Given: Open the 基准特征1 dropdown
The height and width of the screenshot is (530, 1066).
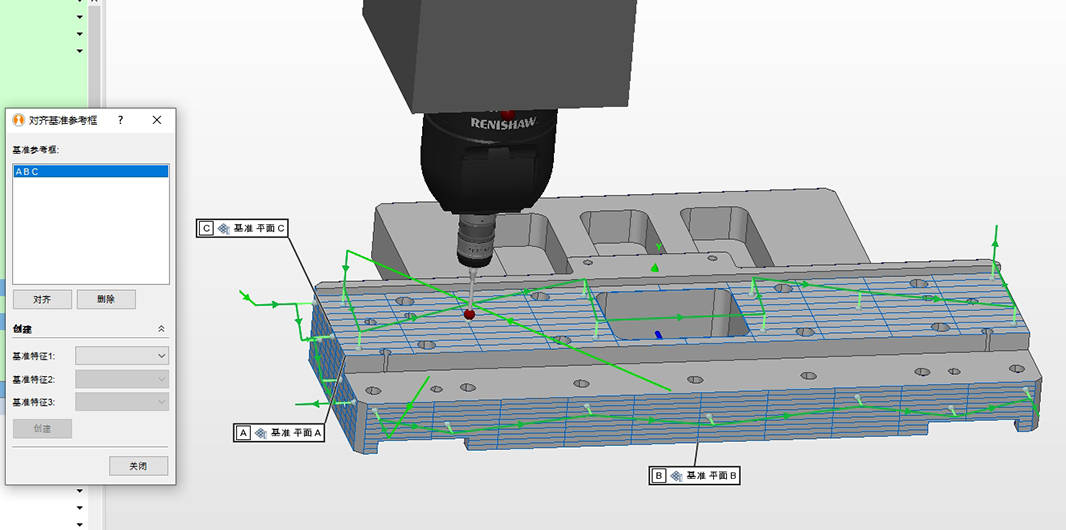Looking at the screenshot, I should [x=121, y=355].
